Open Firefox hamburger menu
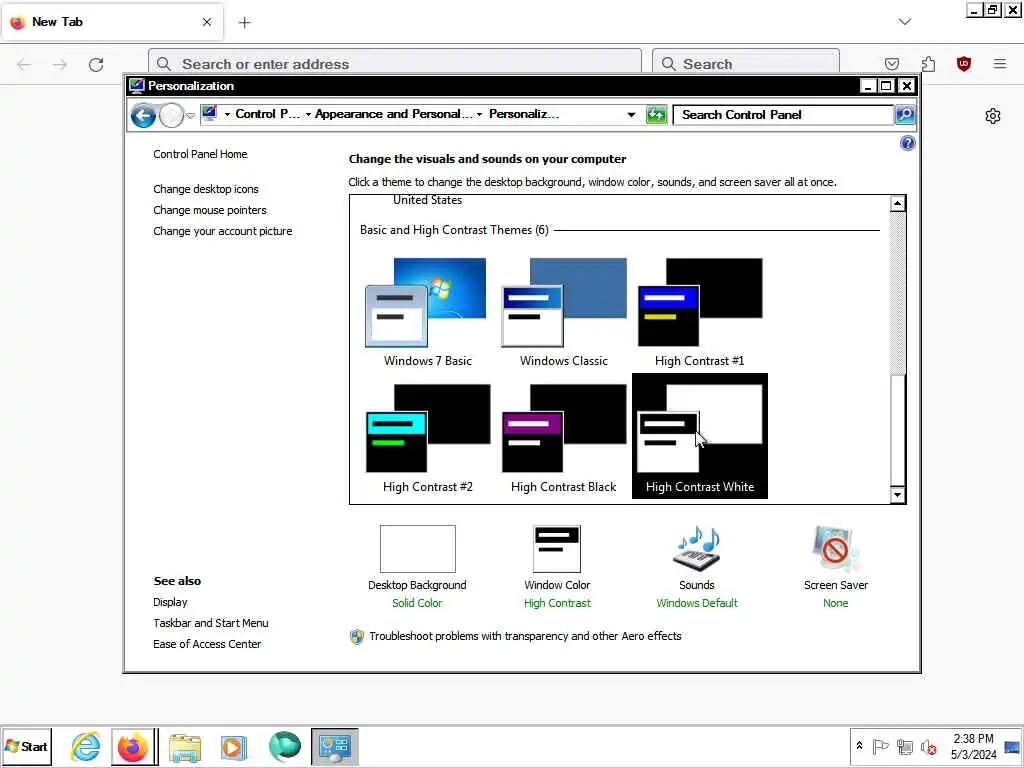Viewport: 1024px width, 768px height. (999, 64)
